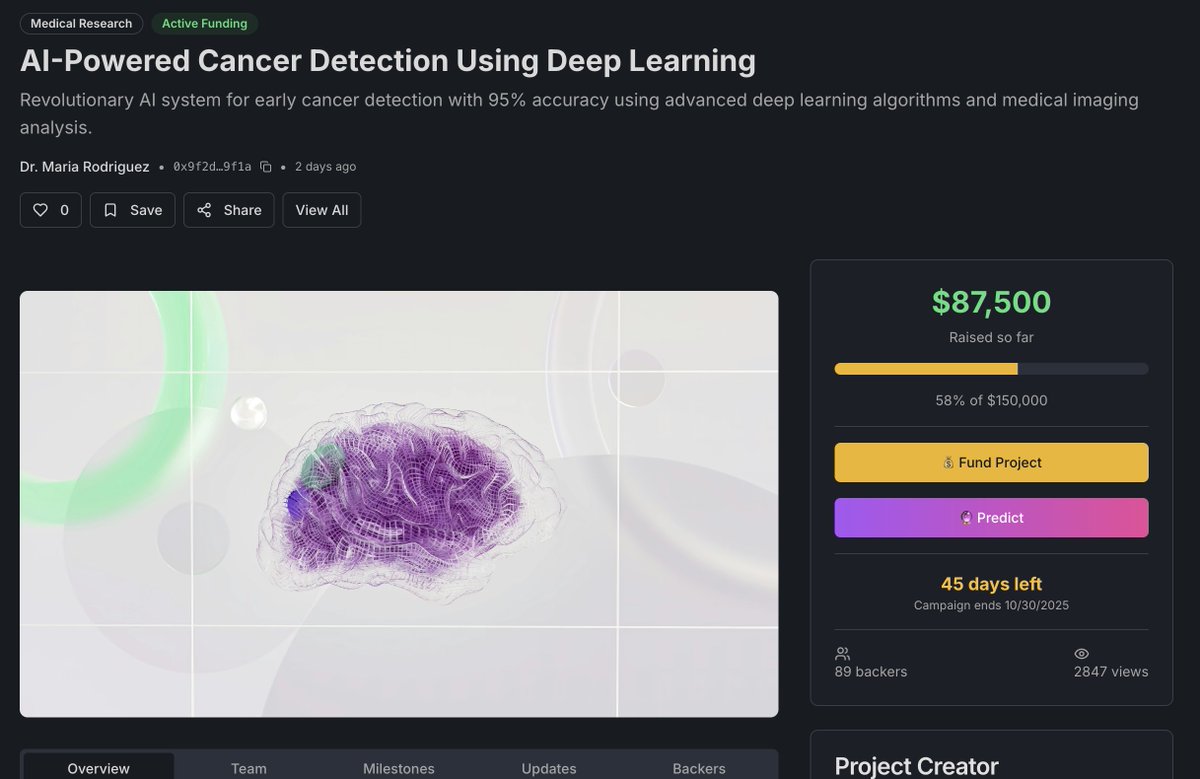
Task: Switch to the Team tab
Action: pos(249,768)
